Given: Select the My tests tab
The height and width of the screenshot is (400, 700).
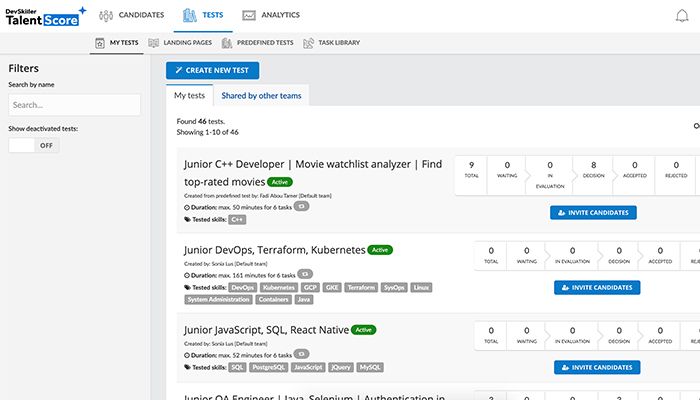Looking at the screenshot, I should click(190, 96).
